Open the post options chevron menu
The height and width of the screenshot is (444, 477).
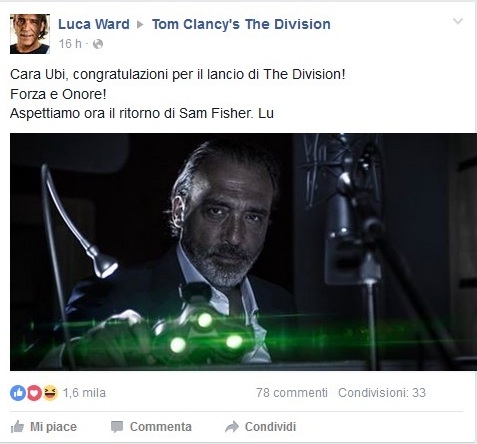(458, 21)
